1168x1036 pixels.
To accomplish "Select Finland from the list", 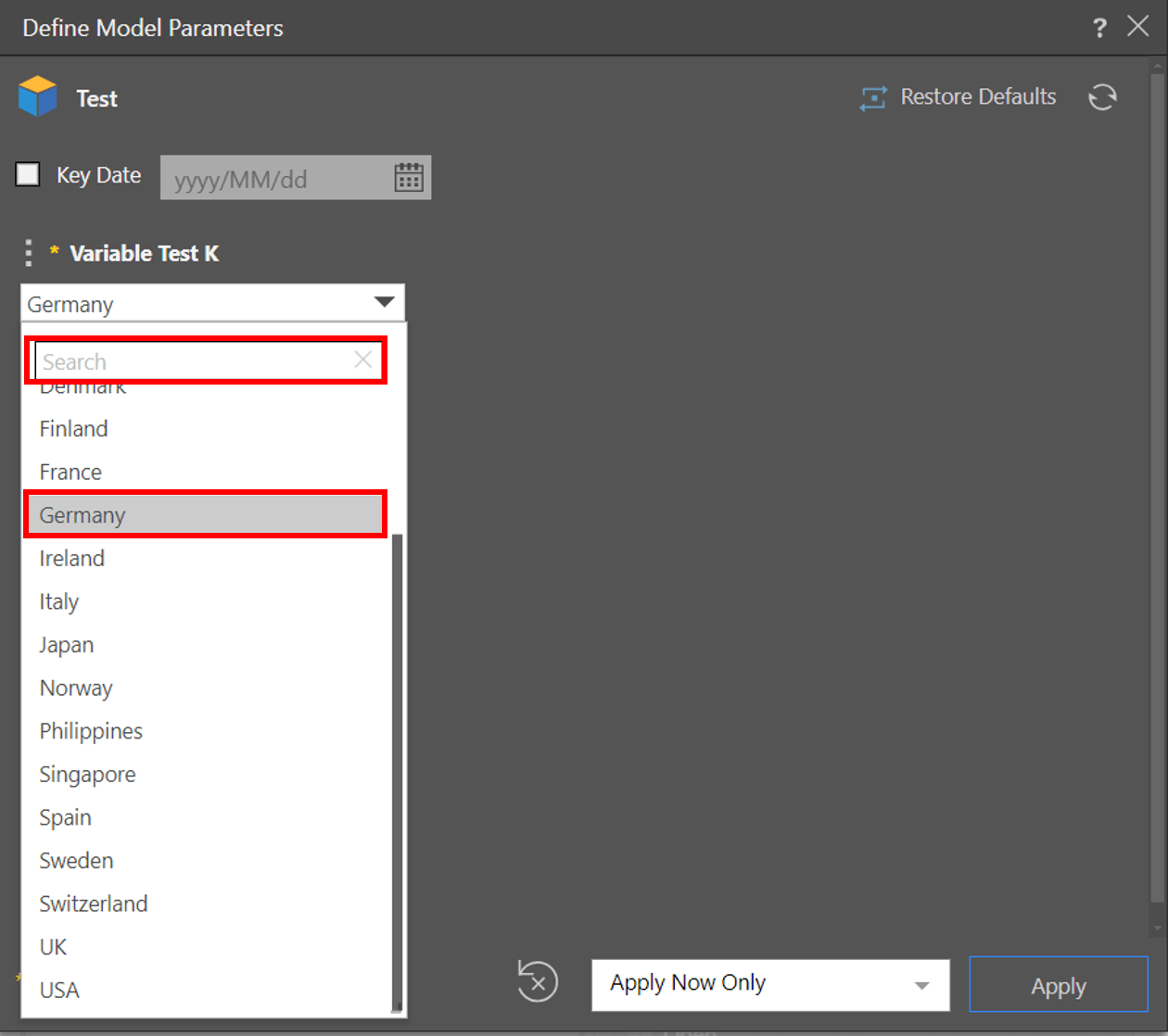I will point(74,429).
